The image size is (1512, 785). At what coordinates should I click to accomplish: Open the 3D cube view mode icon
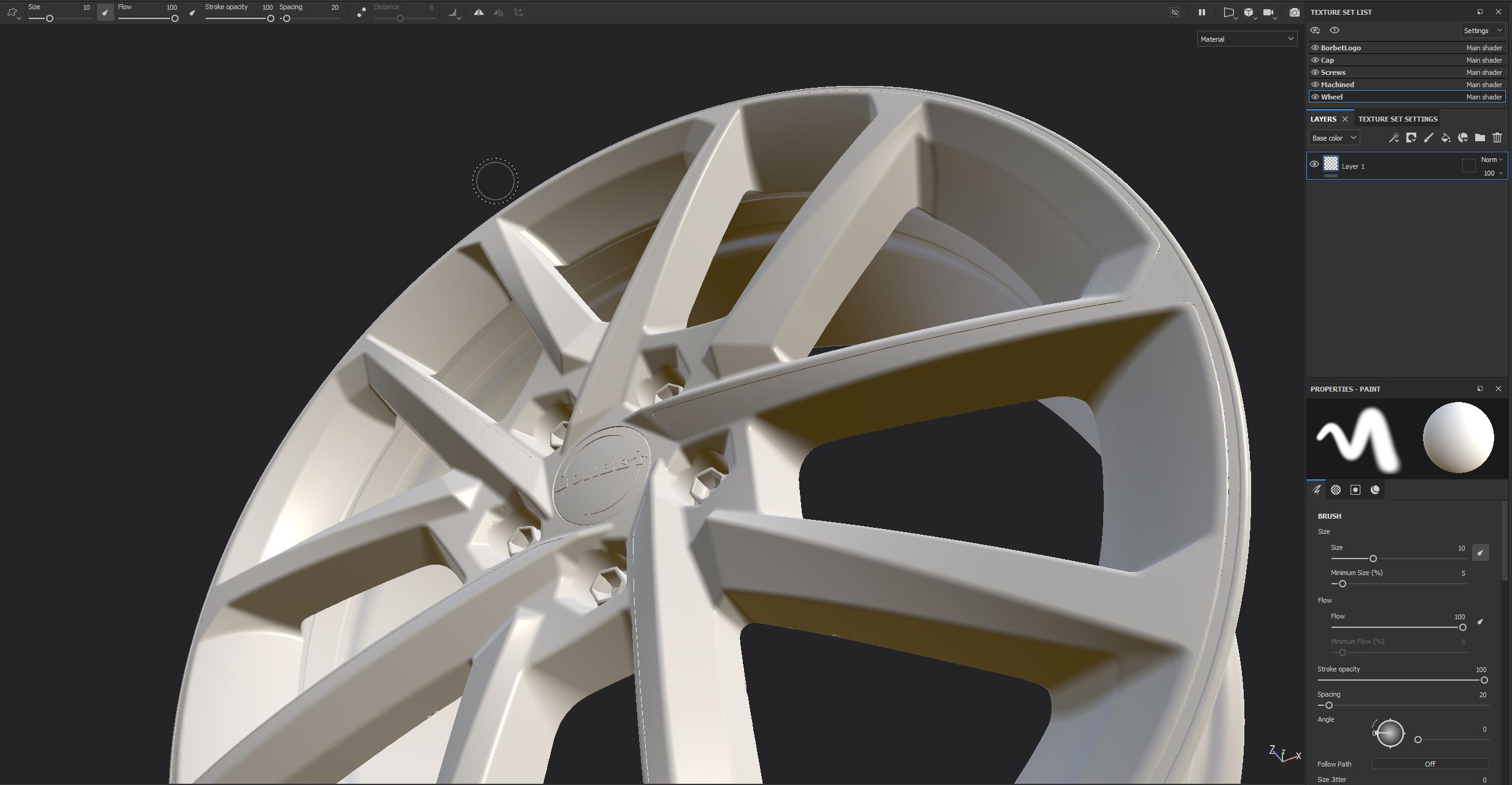[x=1249, y=12]
